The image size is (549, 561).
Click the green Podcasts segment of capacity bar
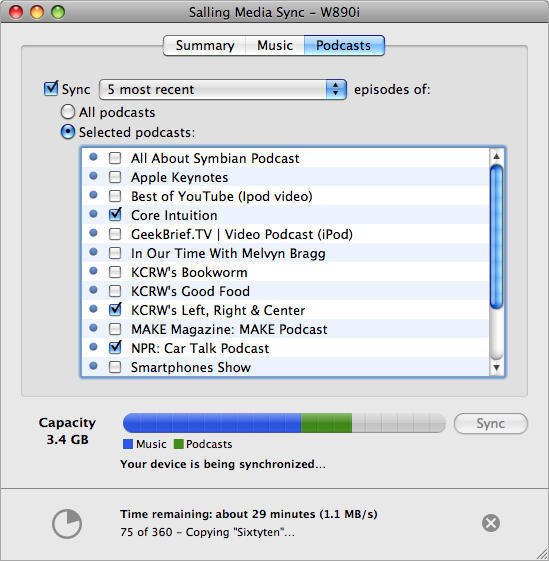coord(326,423)
